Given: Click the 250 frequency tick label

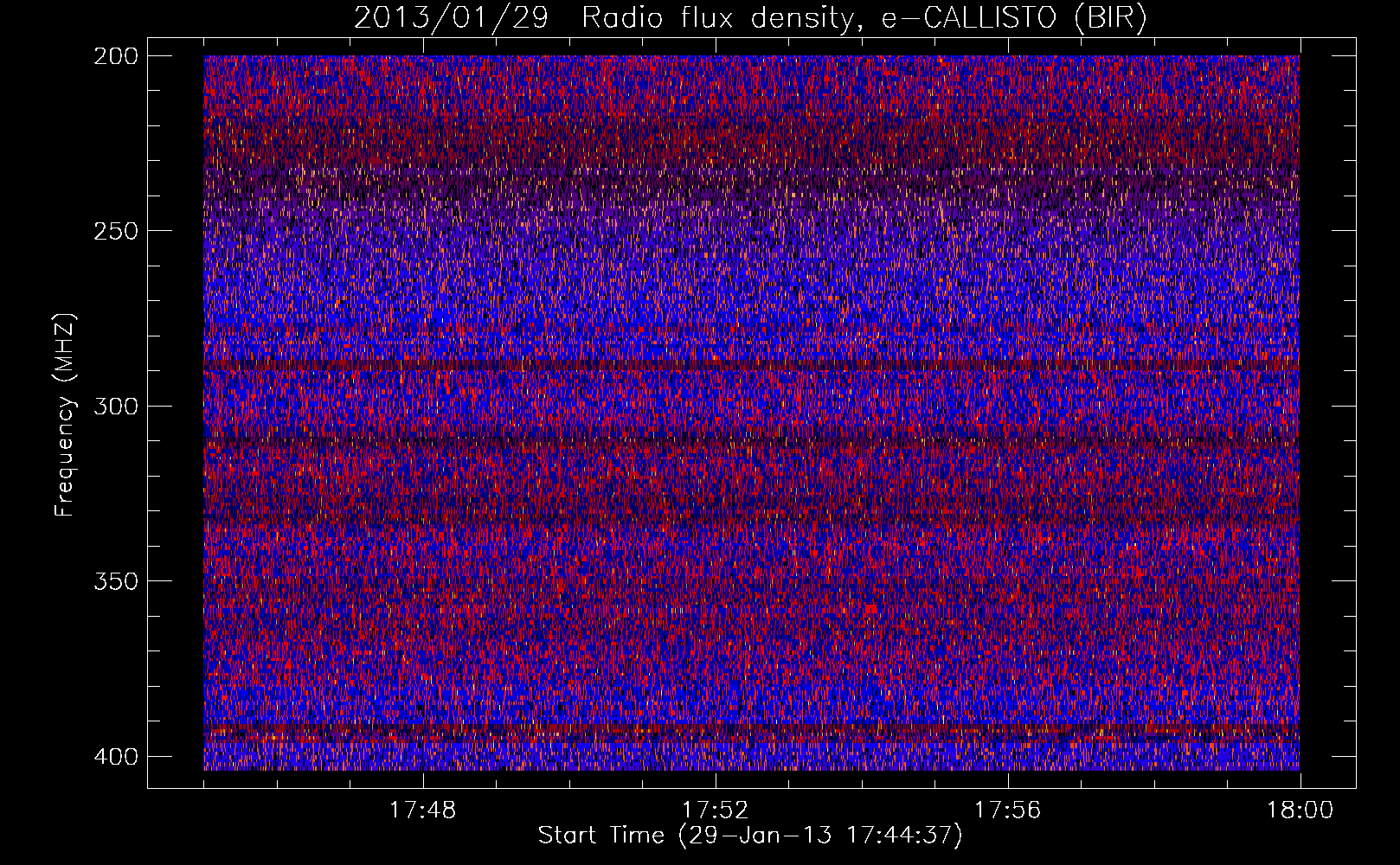Looking at the screenshot, I should point(115,231).
